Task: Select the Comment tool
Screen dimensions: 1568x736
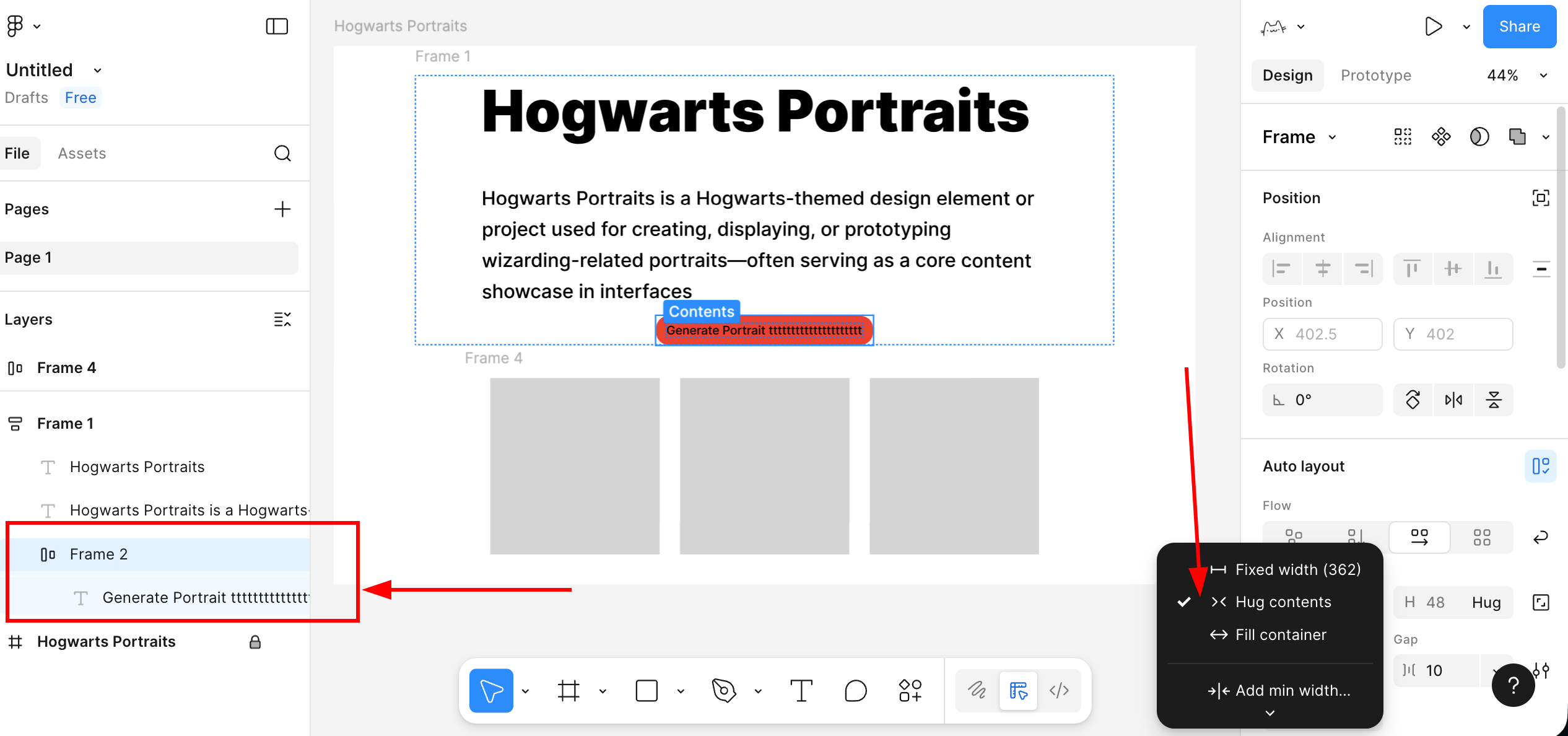Action: (x=855, y=690)
